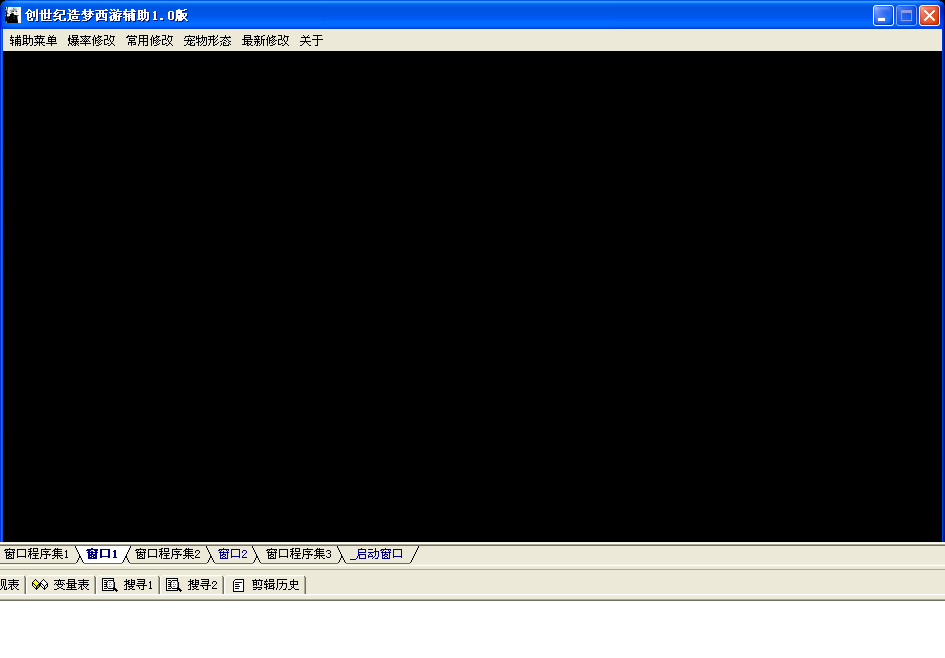The height and width of the screenshot is (658, 945).
Task: Open the 爆率修改 menu
Action: click(x=91, y=40)
